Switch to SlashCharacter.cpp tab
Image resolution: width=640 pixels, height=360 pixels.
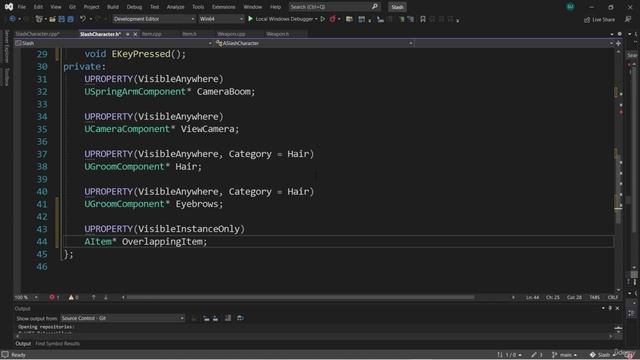tap(38, 34)
